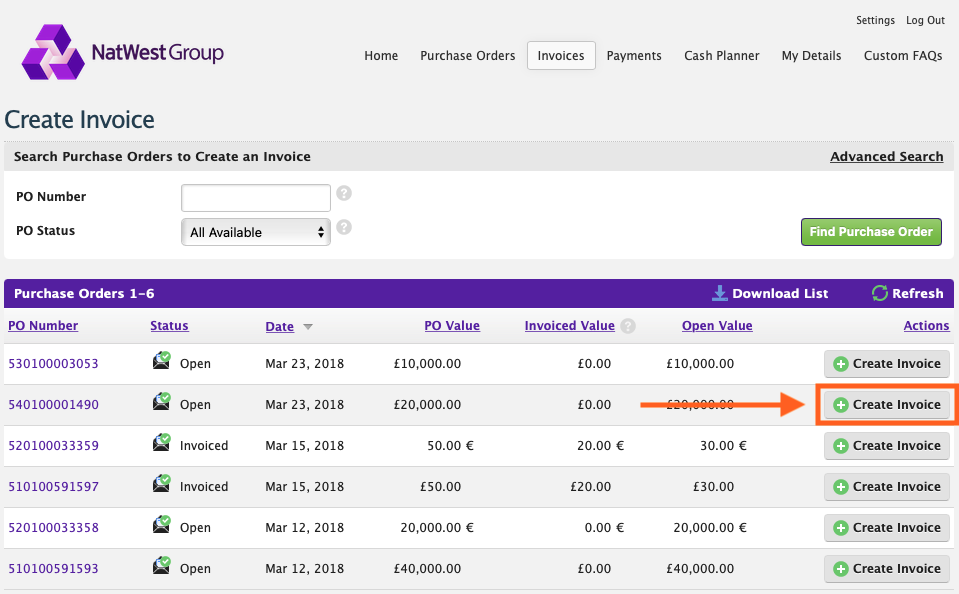
Task: Click status envelope icon for PO 540100001490
Action: click(161, 401)
